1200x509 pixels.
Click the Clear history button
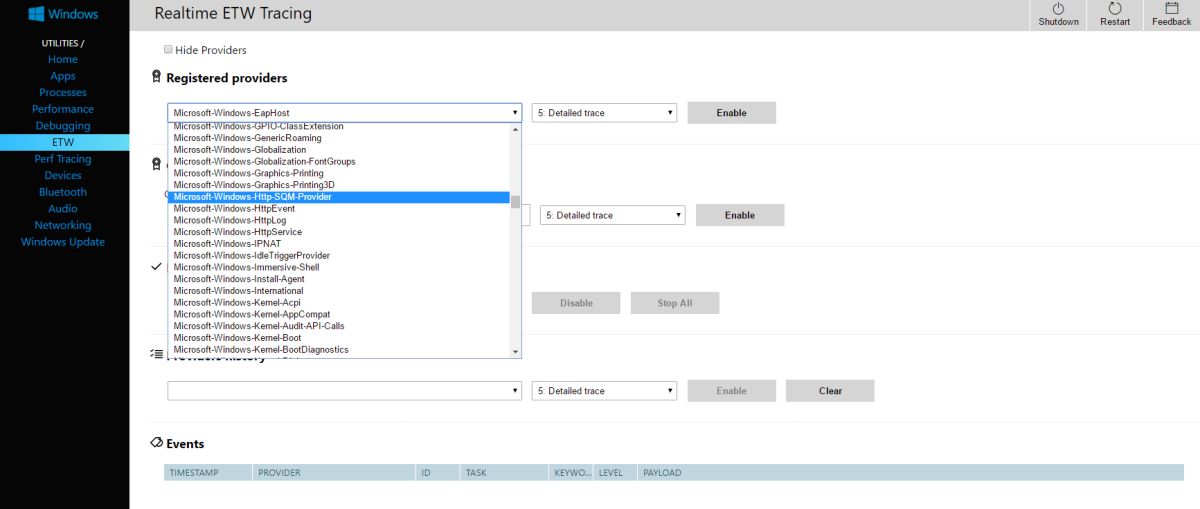[x=831, y=391]
